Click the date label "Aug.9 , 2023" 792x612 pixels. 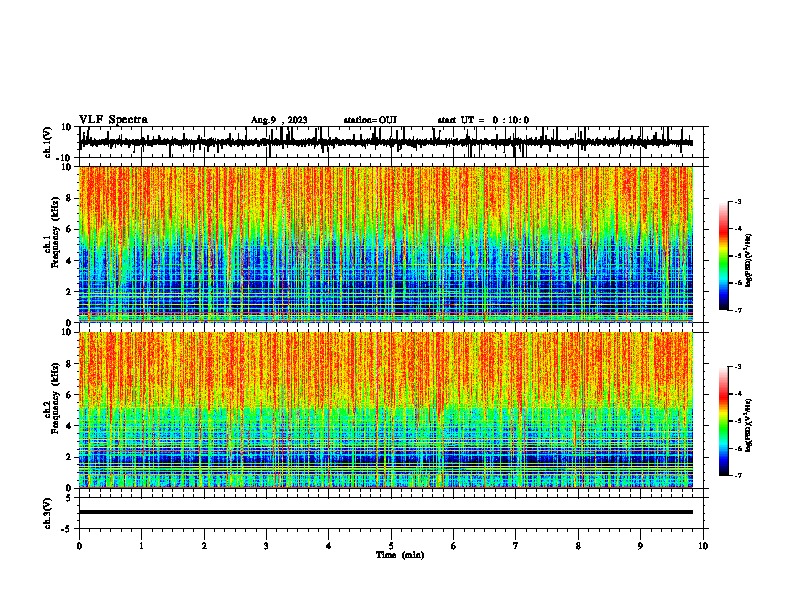tap(279, 120)
